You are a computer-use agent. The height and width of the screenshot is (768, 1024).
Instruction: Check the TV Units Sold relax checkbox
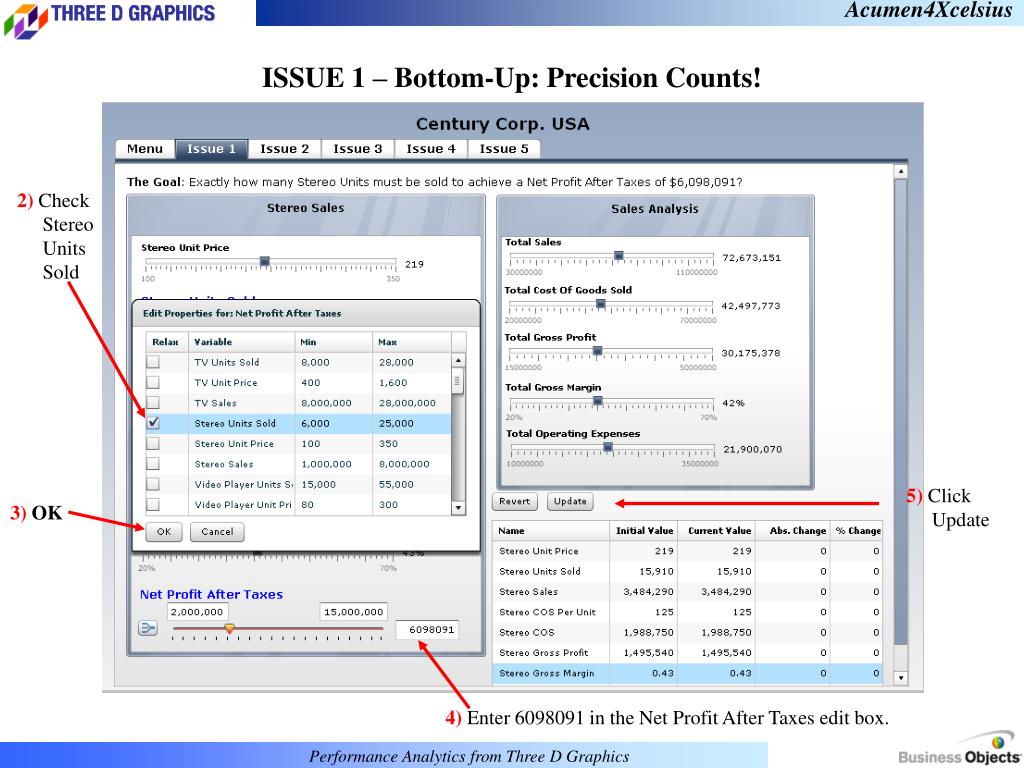153,362
